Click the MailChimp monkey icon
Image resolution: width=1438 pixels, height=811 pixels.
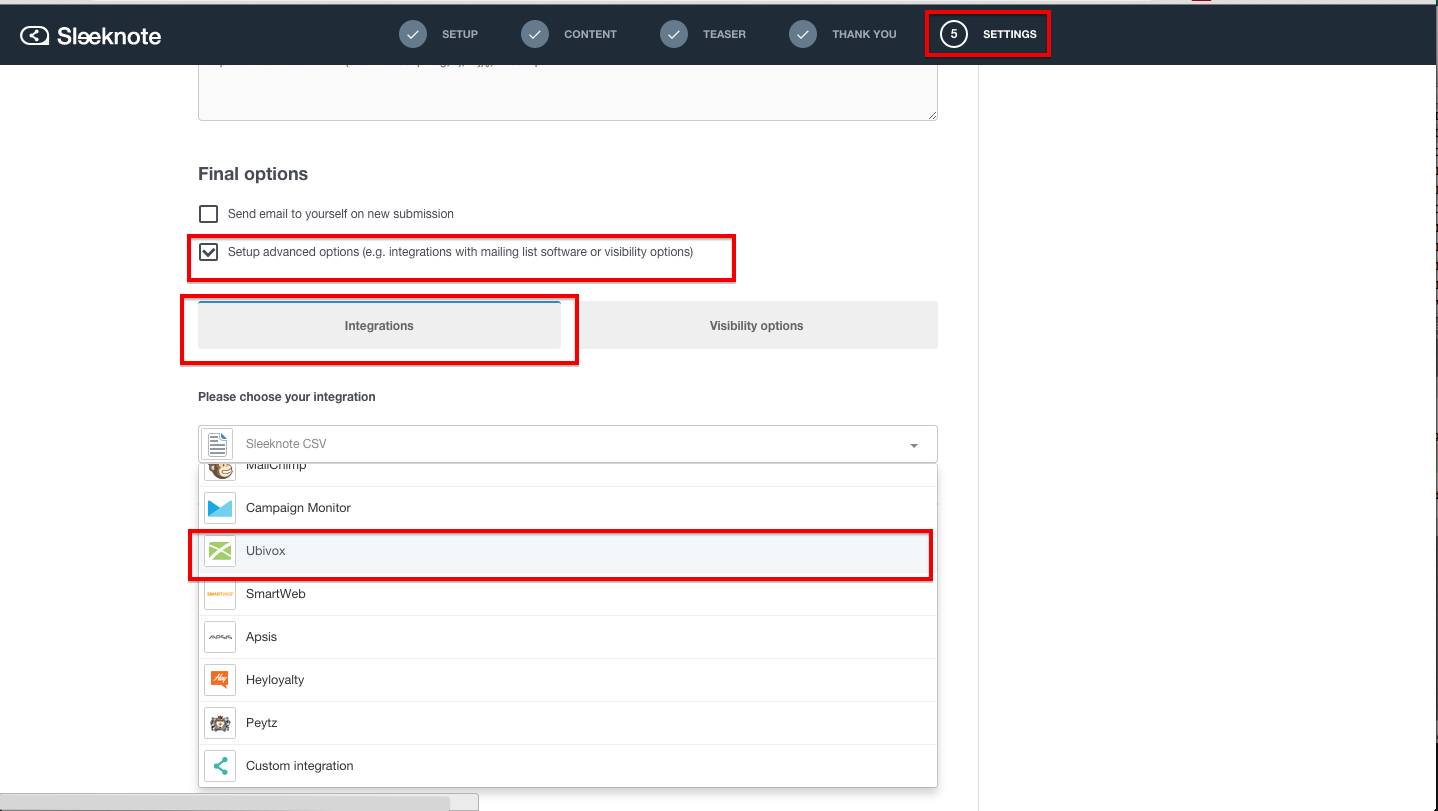(x=220, y=470)
